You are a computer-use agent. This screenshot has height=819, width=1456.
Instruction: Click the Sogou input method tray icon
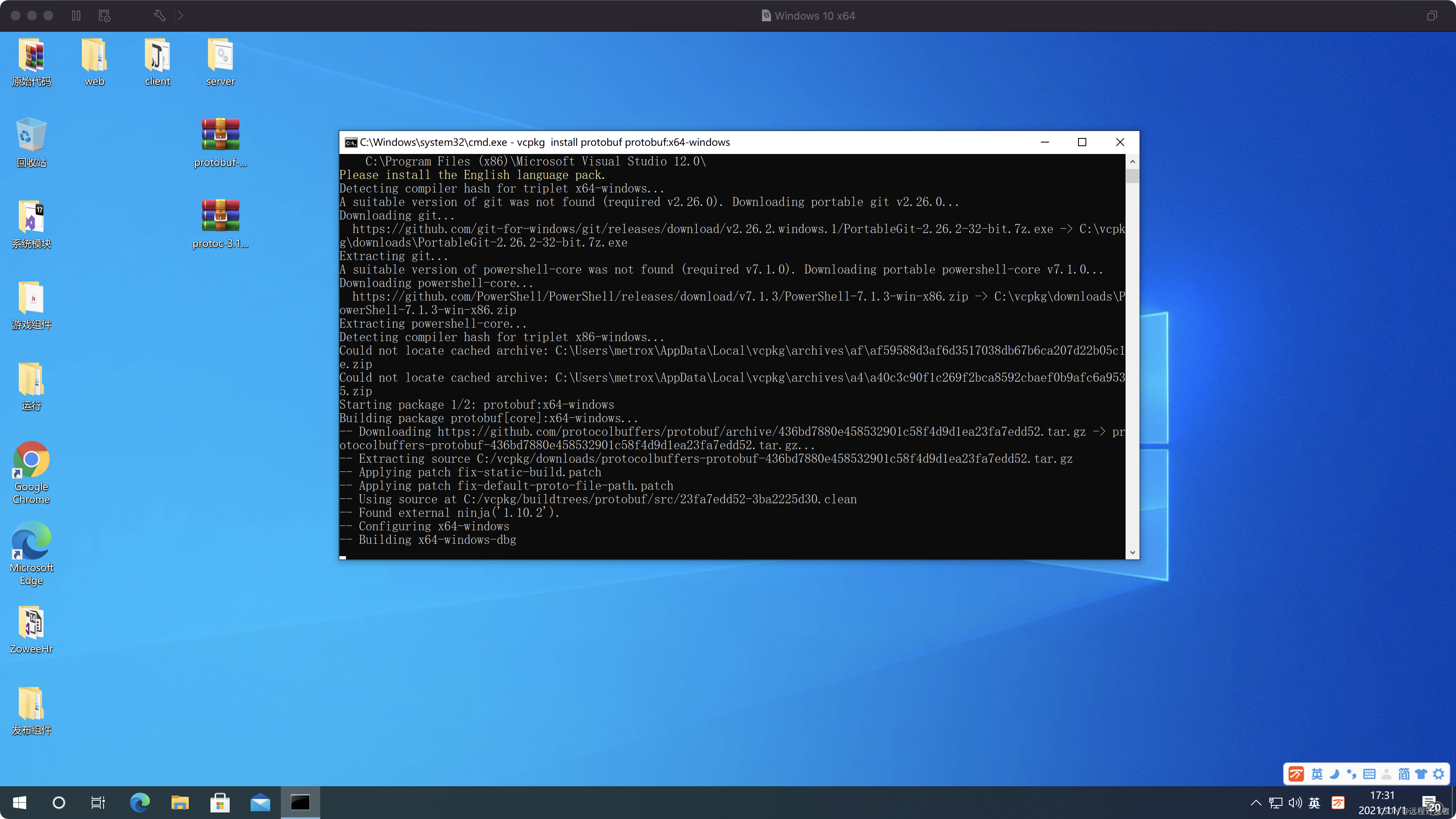[x=1338, y=803]
